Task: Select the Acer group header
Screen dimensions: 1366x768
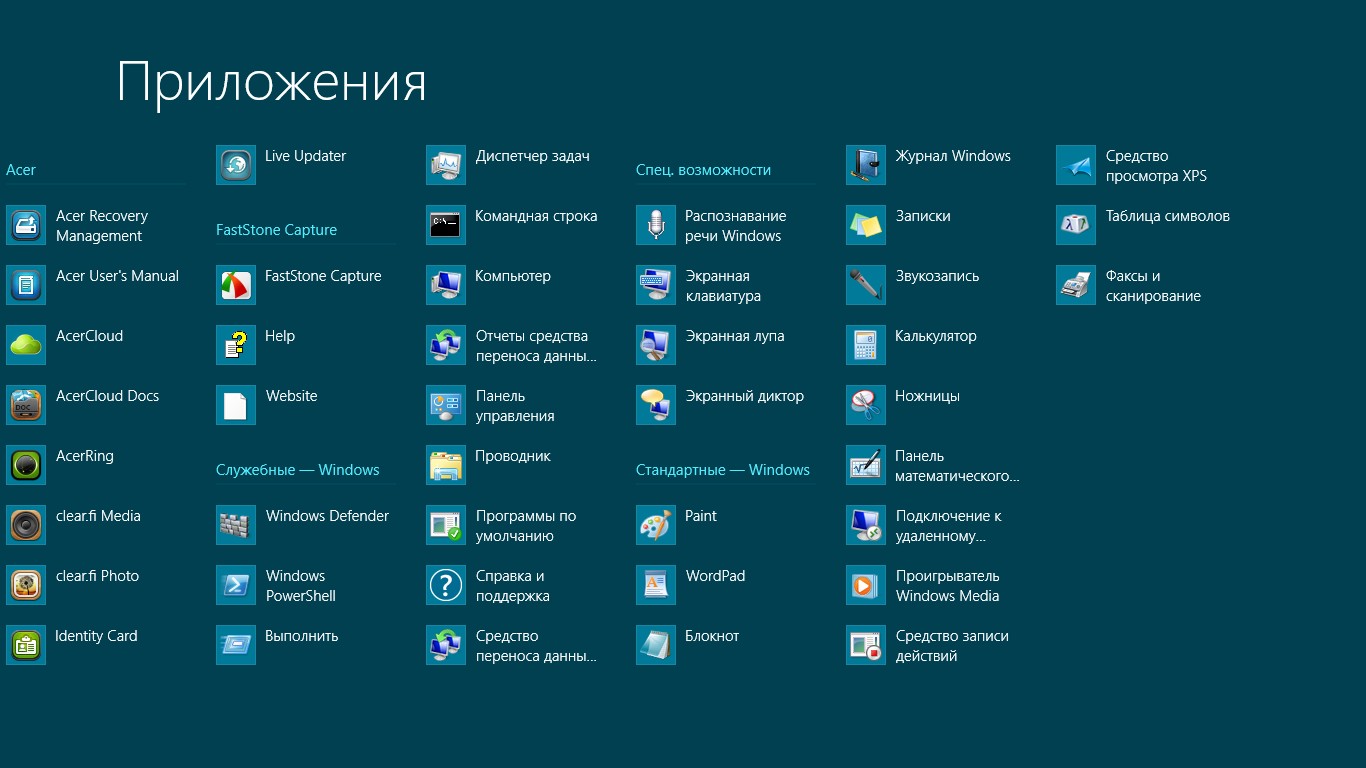Action: [x=21, y=170]
